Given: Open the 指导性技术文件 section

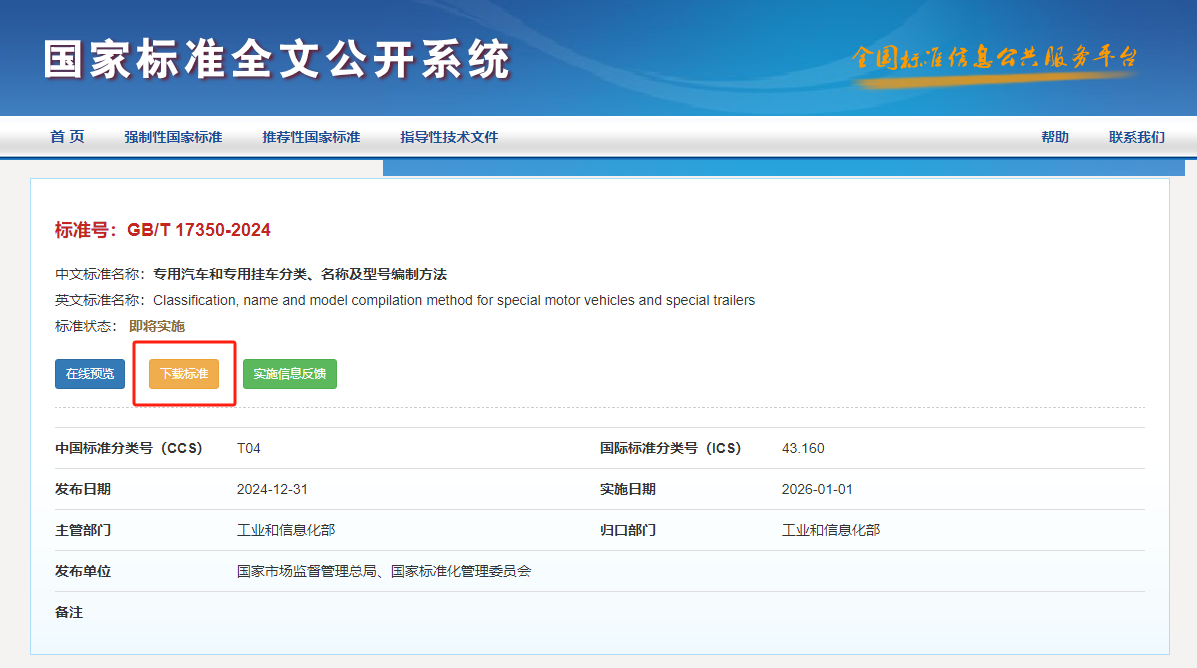Looking at the screenshot, I should click(x=447, y=137).
